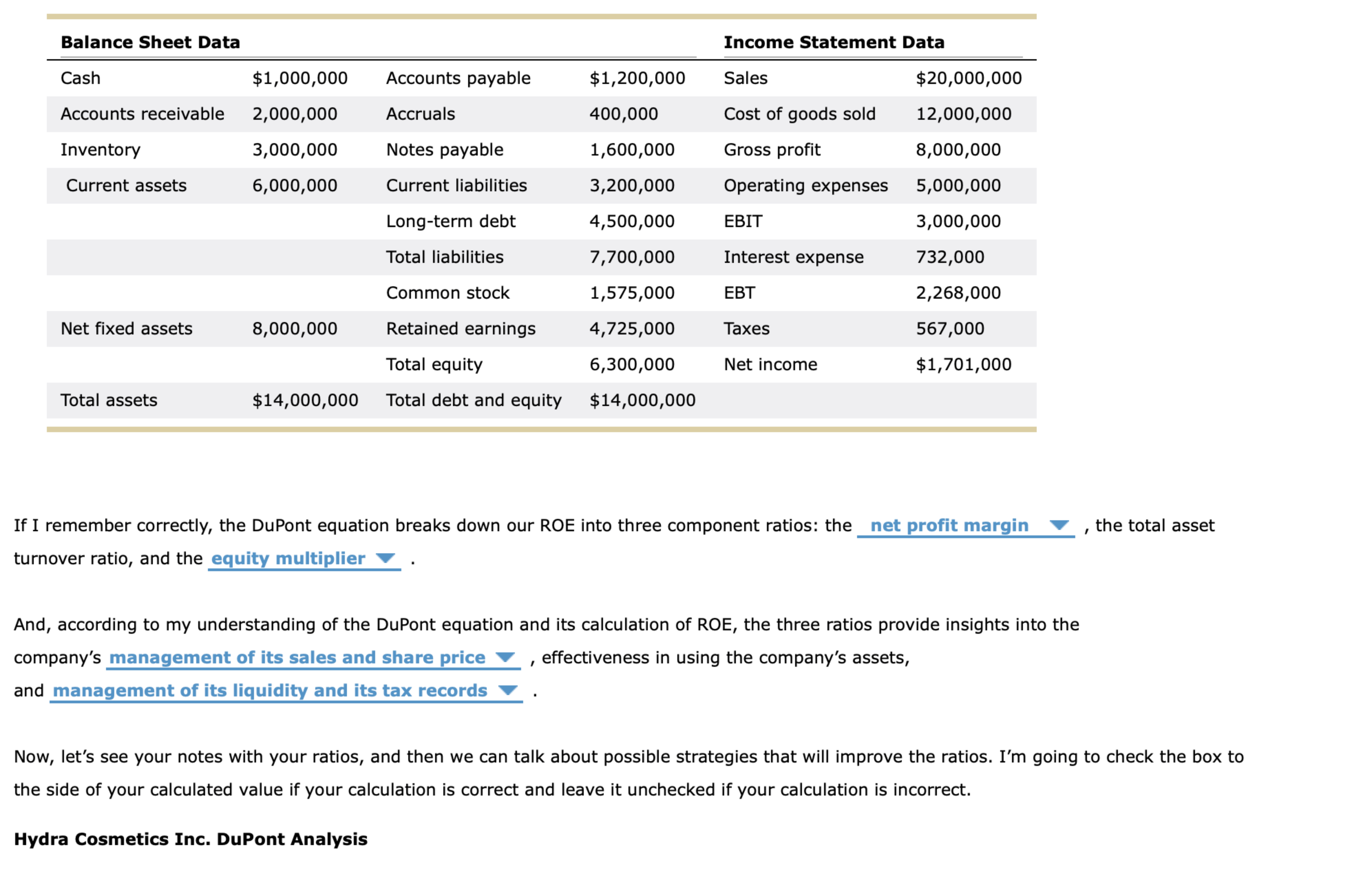Click the Income Statement Data header
This screenshot has width=1363, height=896.
coord(834,42)
